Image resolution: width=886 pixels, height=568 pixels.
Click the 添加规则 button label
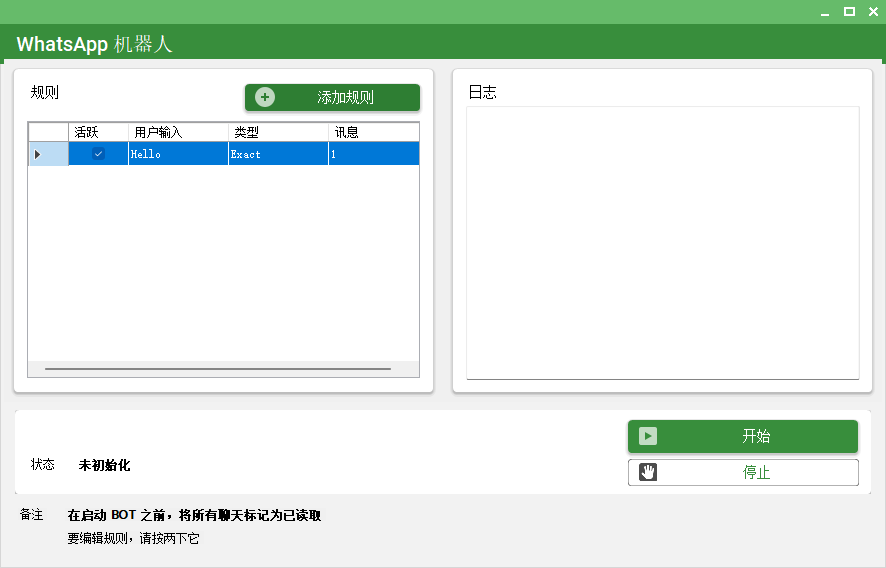(x=345, y=97)
